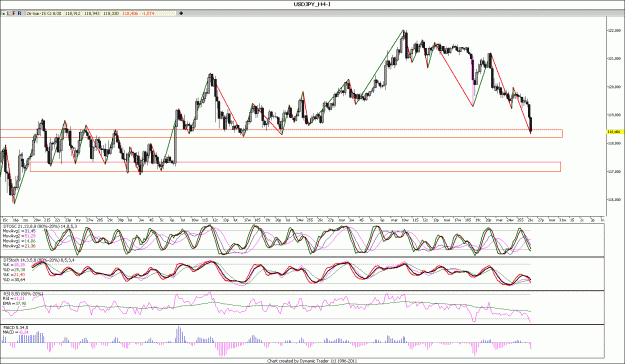This screenshot has width=625, height=364.
Task: Click the red net change -1,074 value
Action: tap(147, 13)
